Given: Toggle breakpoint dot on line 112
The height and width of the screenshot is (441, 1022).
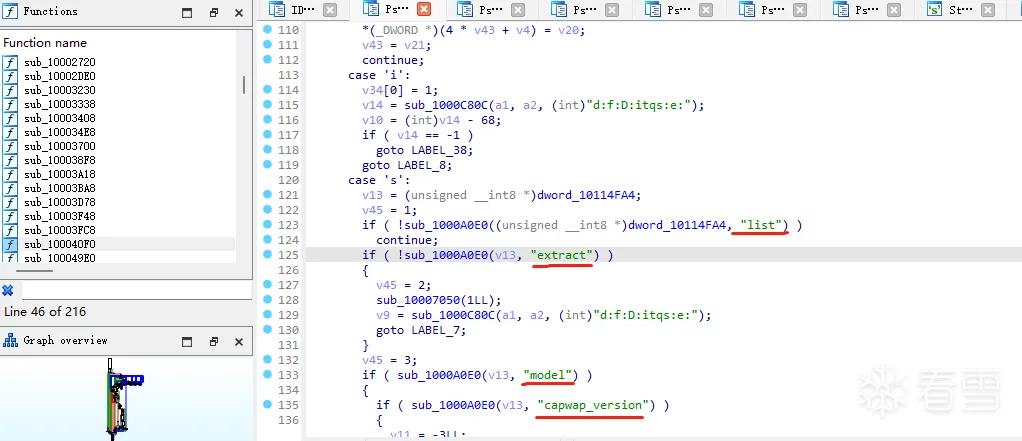Looking at the screenshot, I should [267, 59].
